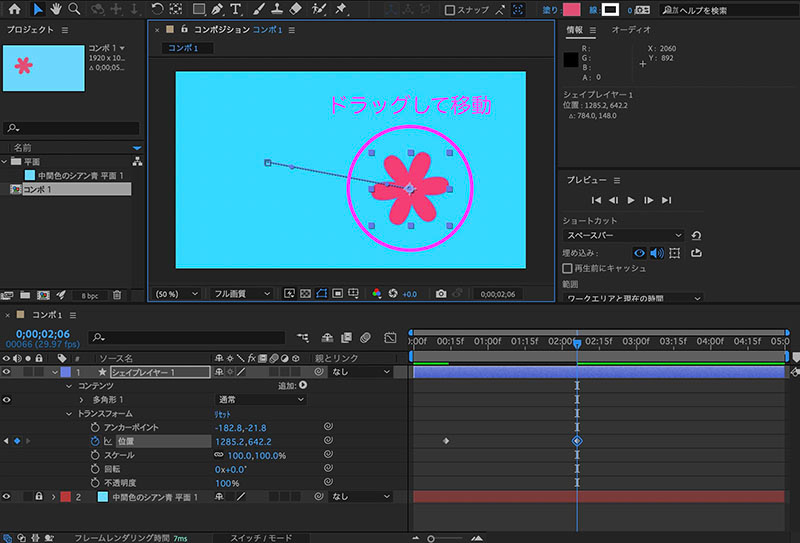The image size is (800, 543).
Task: Open the 通常 blend mode dropdown
Action: coord(260,400)
